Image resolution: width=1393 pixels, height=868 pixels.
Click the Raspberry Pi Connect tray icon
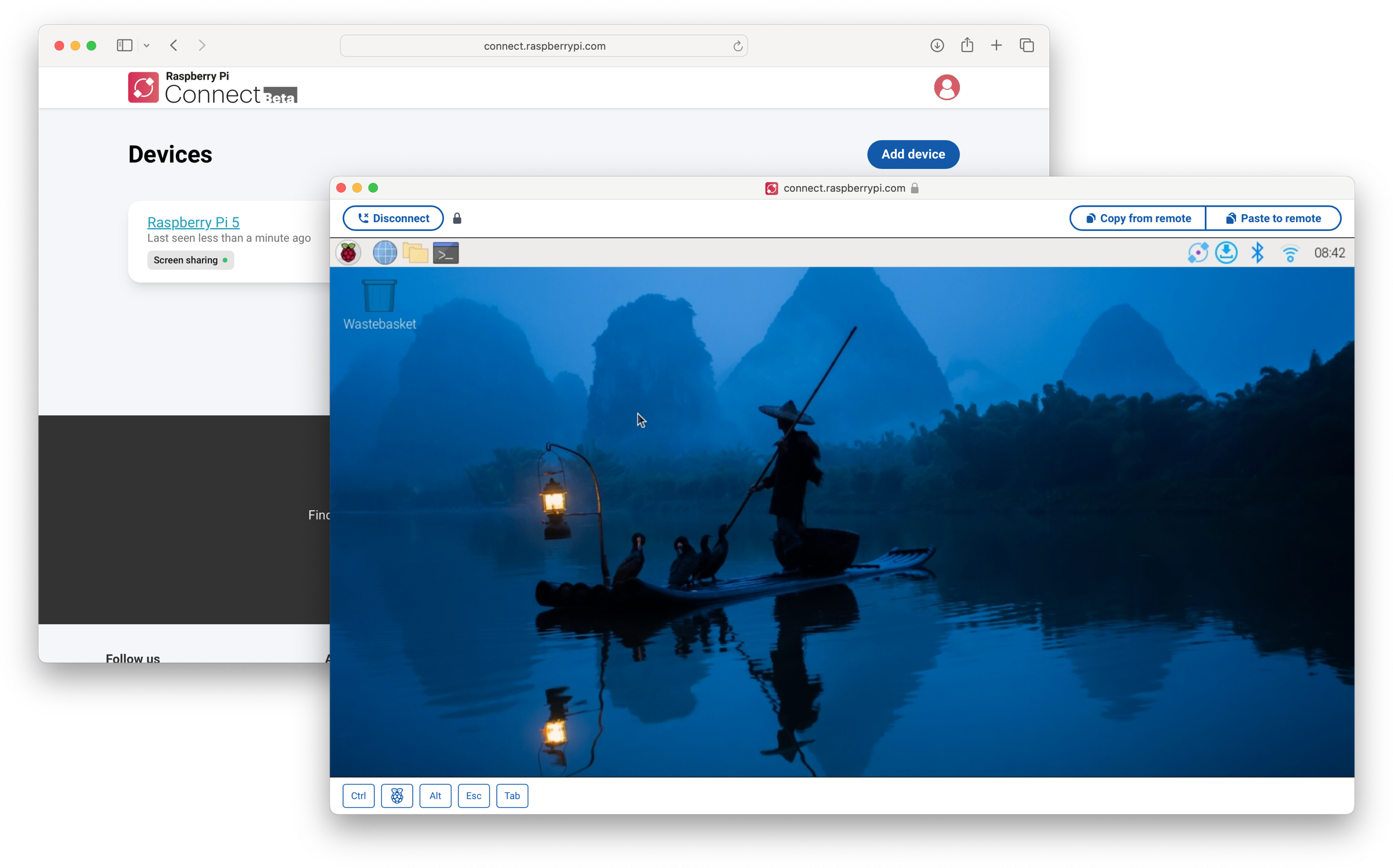pyautogui.click(x=1197, y=253)
